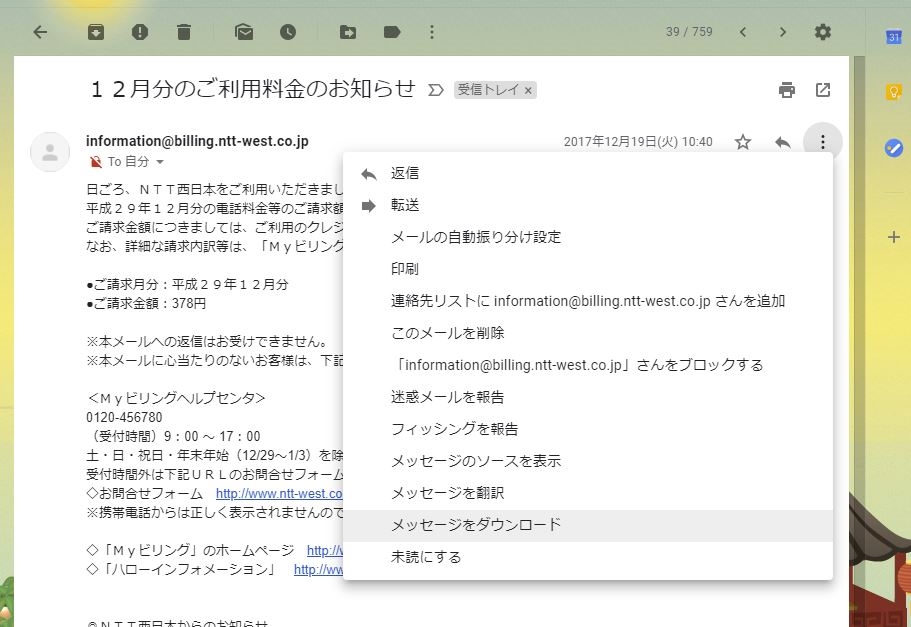This screenshot has height=627, width=911.
Task: Choose フィッシングを報告
Action: pos(587,429)
